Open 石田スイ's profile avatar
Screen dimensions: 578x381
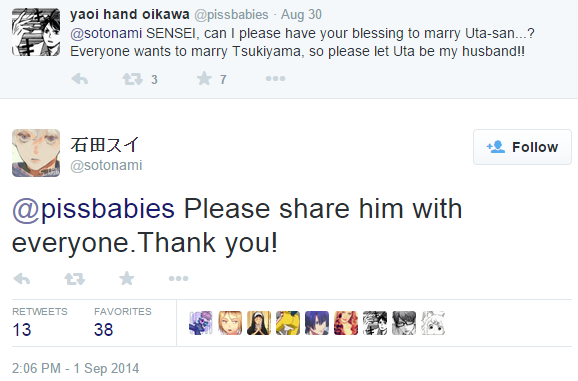[36, 153]
